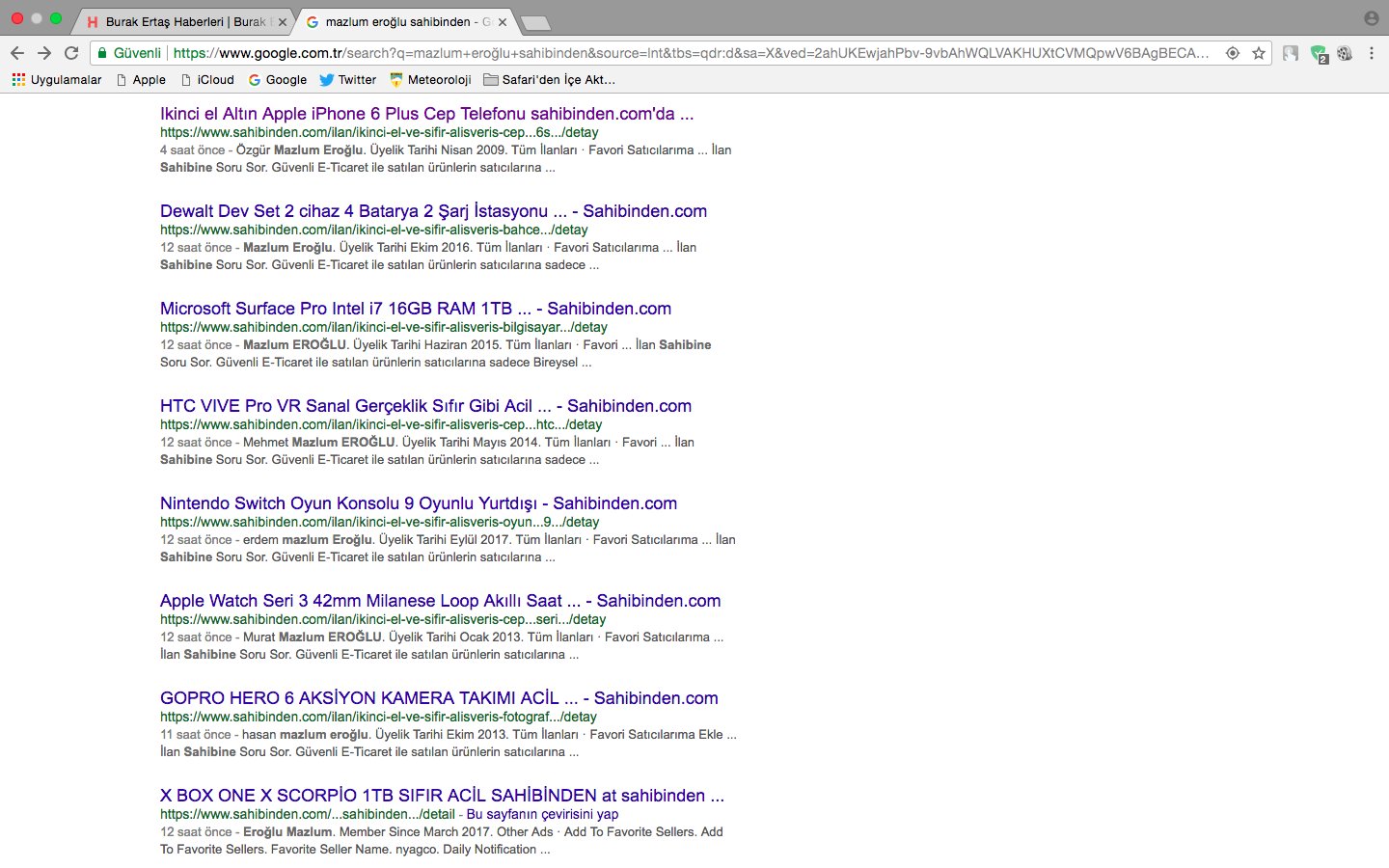Viewport: 1389px width, 868px height.
Task: Open the Apple Watch Seri 3 42mm result
Action: click(x=440, y=601)
